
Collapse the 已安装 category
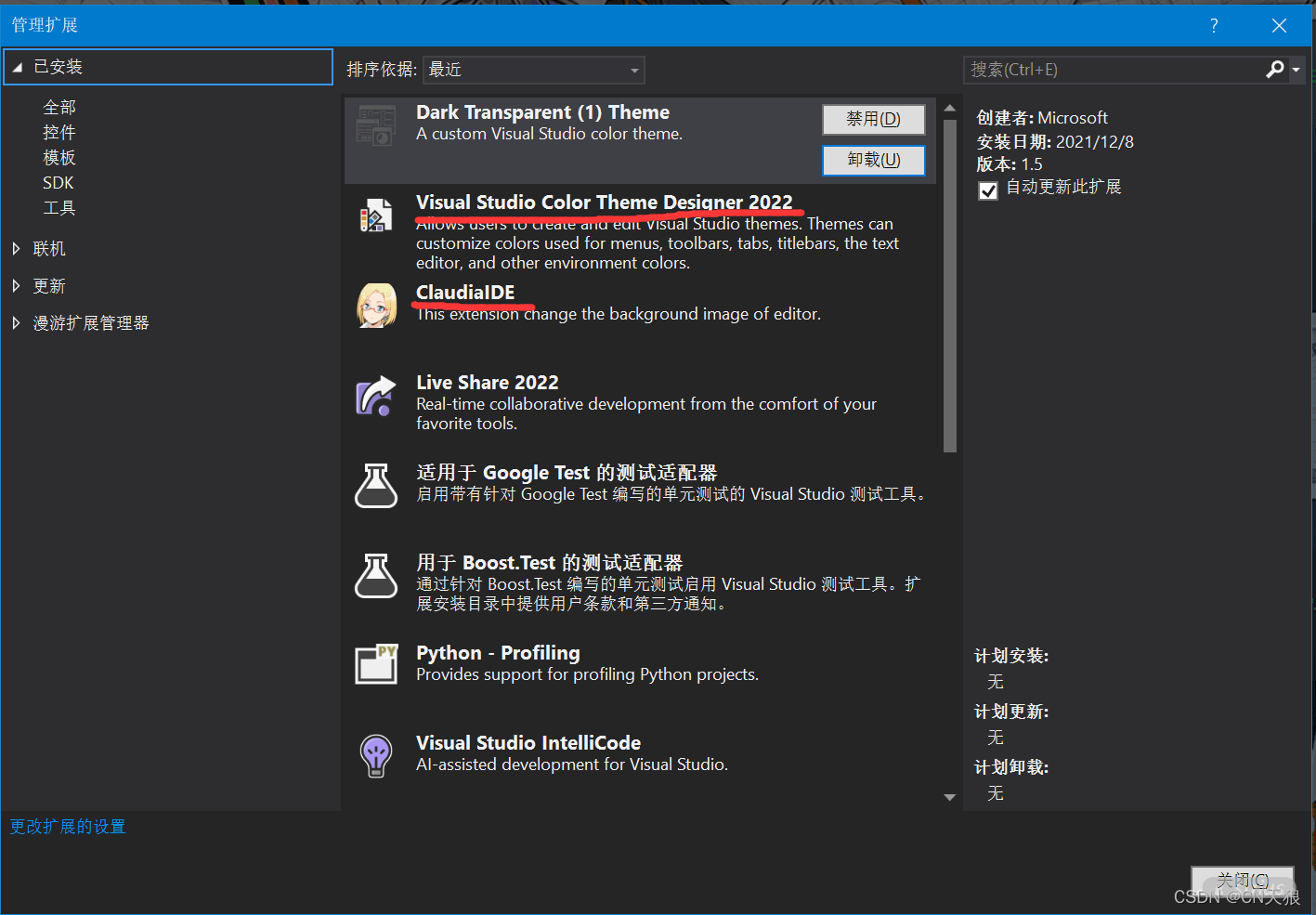coord(18,67)
